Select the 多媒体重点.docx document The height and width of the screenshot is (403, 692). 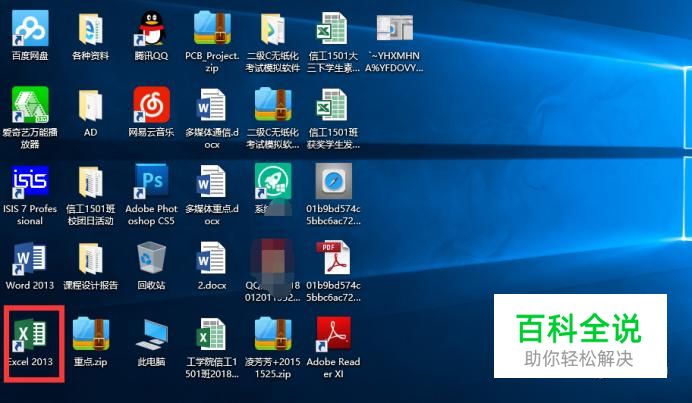(x=211, y=181)
